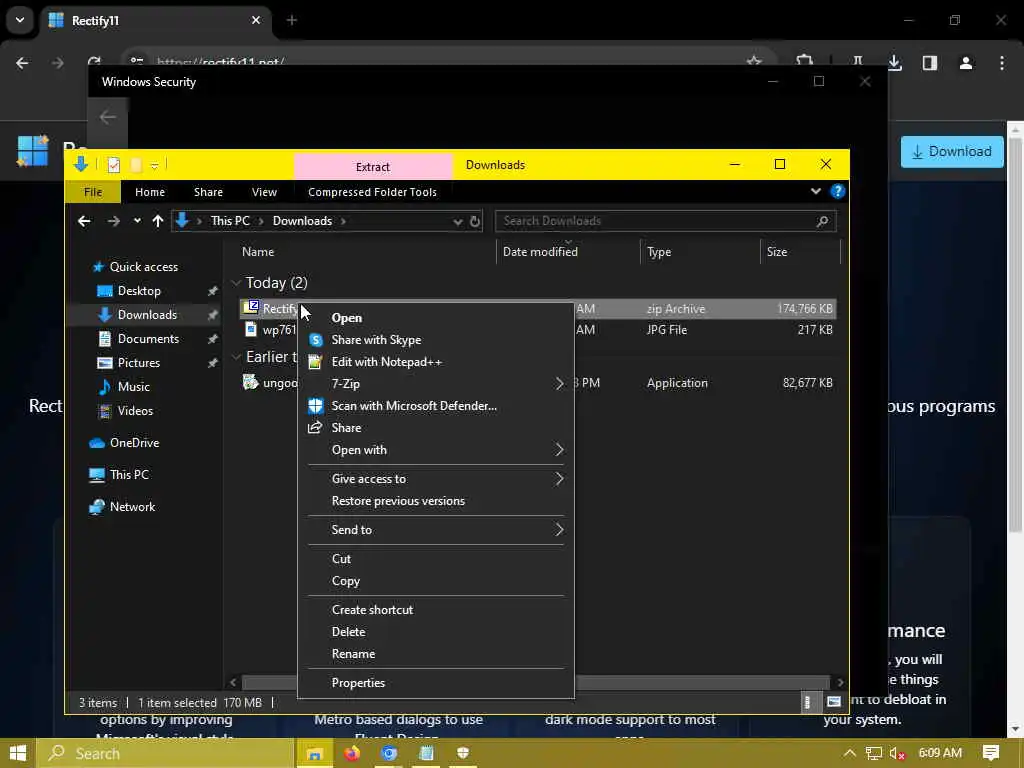The width and height of the screenshot is (1024, 768).
Task: Click the magnifier icon in Search Downloads box
Action: point(823,221)
